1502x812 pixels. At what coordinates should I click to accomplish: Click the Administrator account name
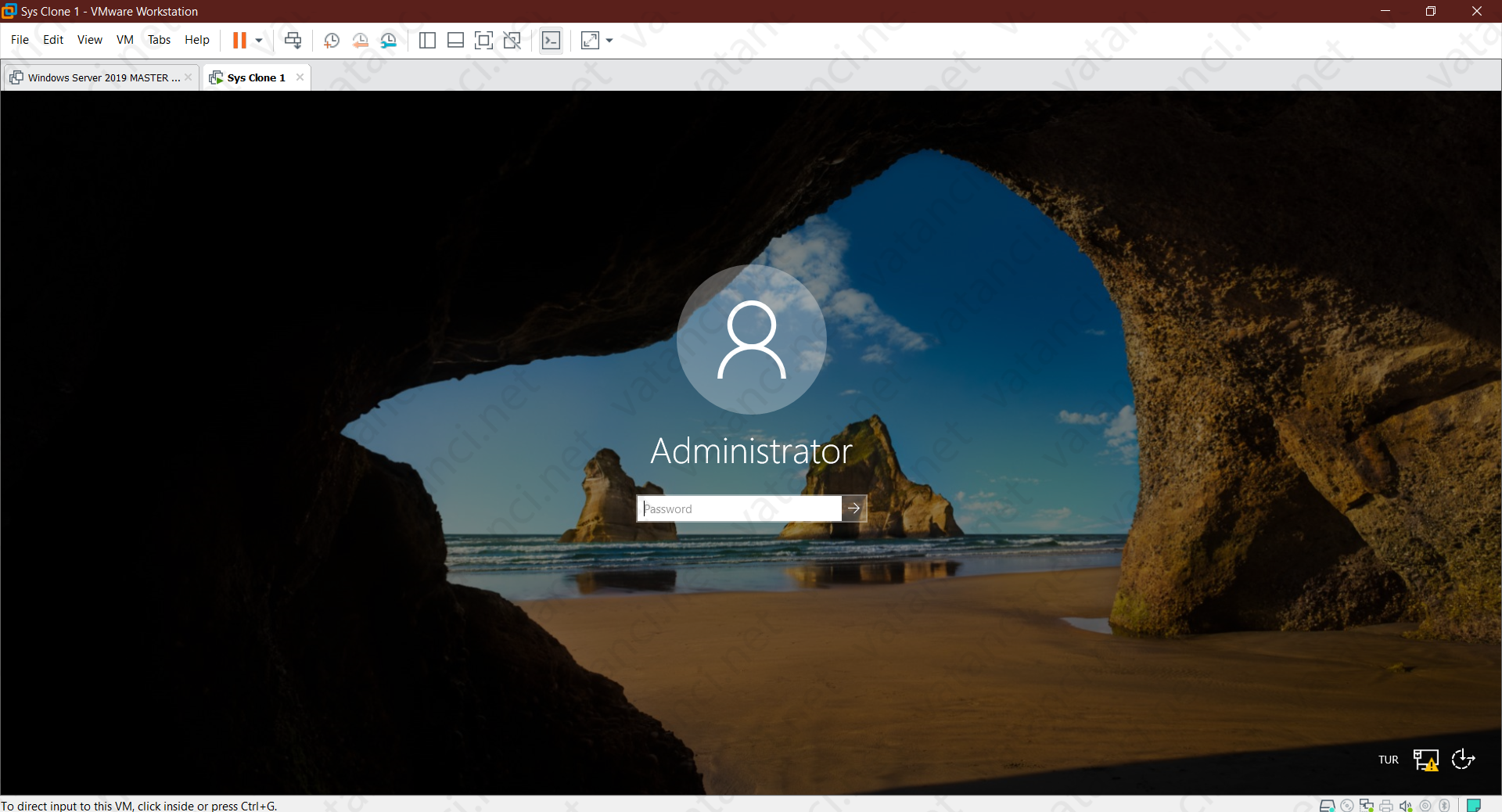click(x=751, y=451)
